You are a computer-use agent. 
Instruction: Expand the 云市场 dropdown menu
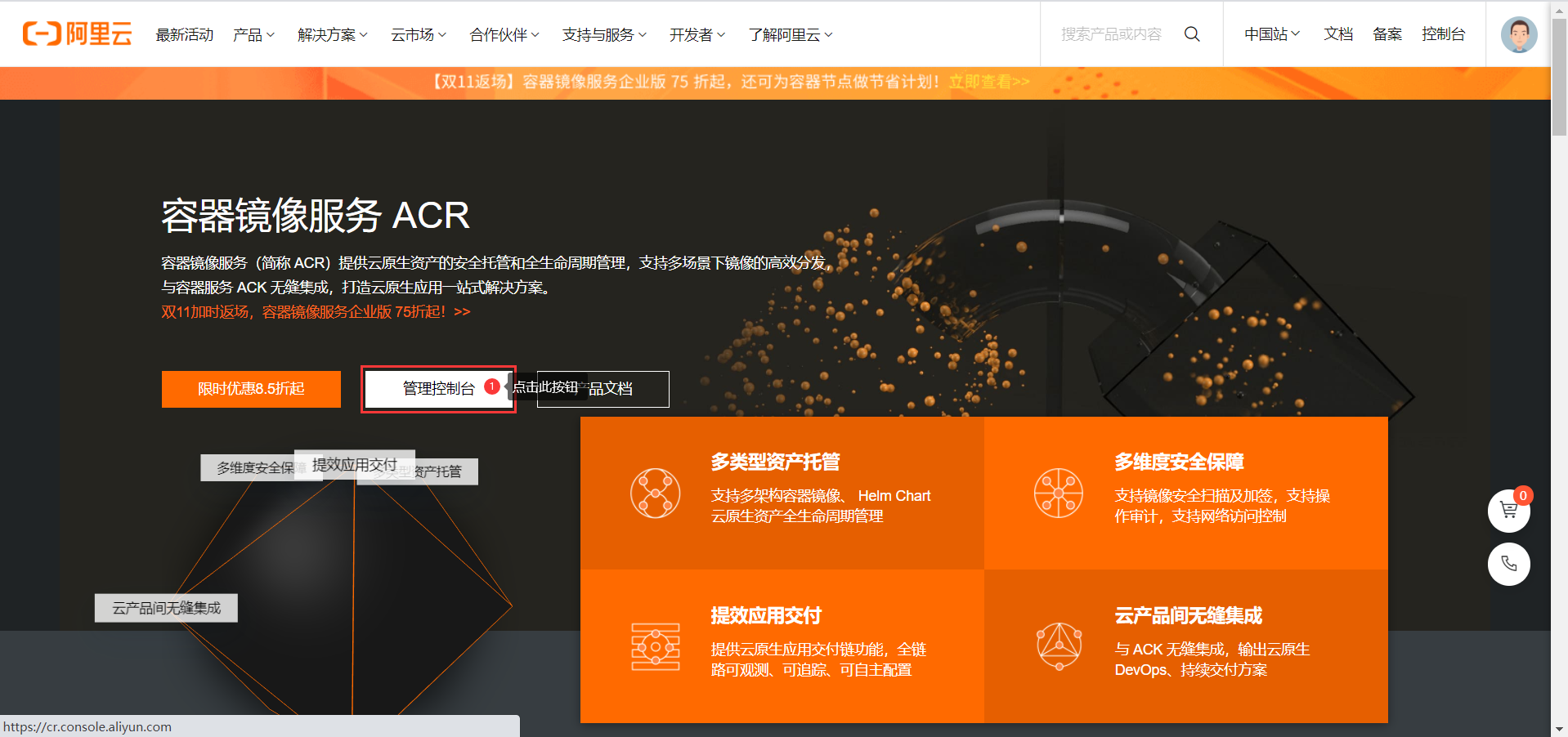pyautogui.click(x=419, y=34)
